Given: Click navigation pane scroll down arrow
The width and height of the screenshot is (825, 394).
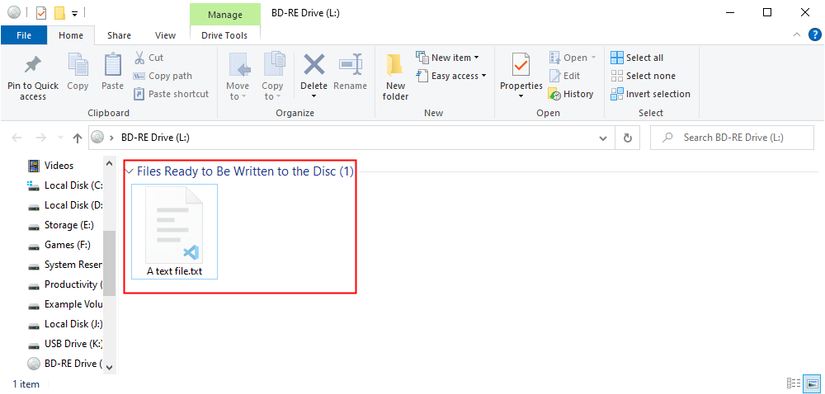Looking at the screenshot, I should (109, 367).
